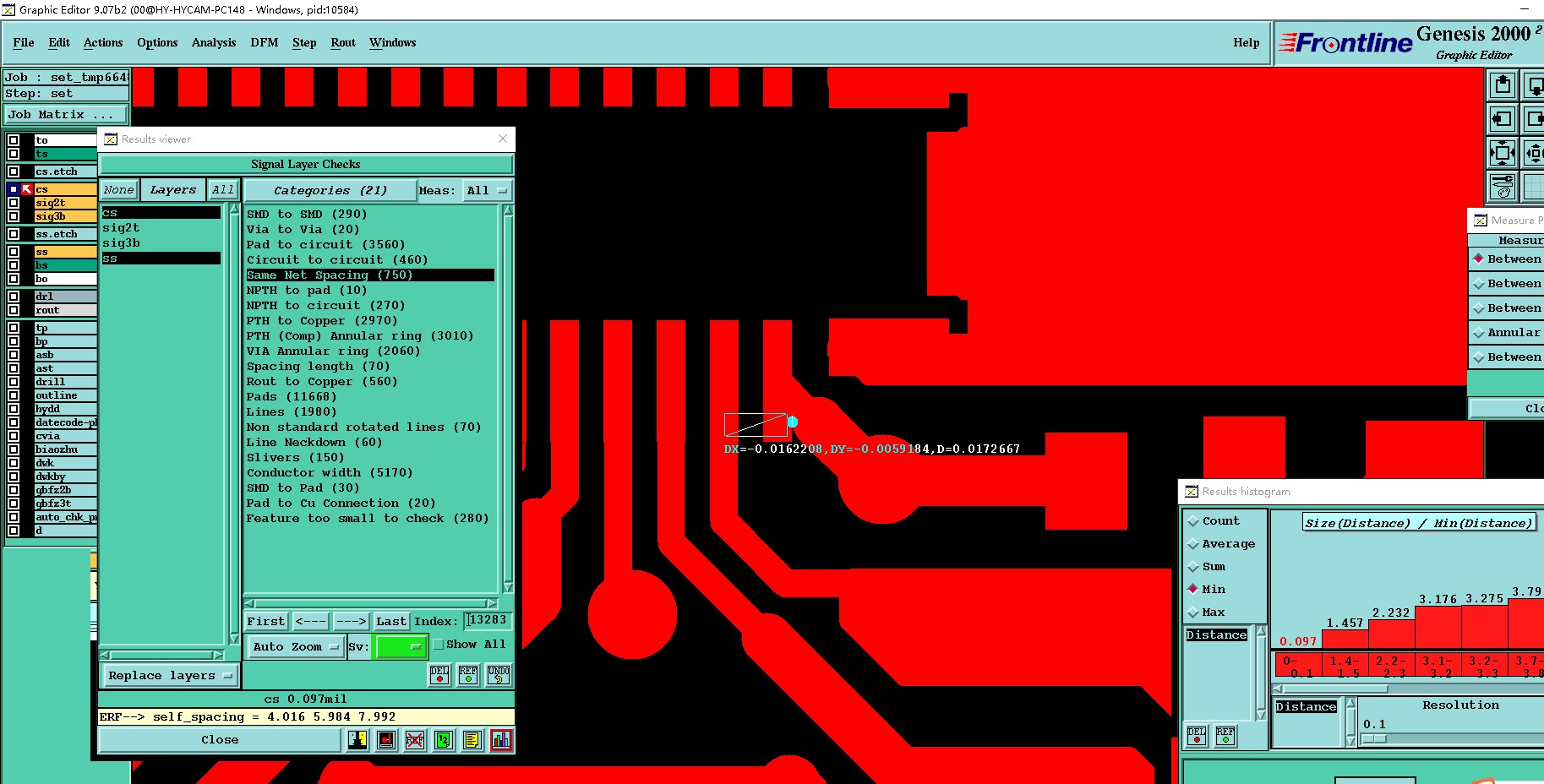Toggle the checkbox for layer to
This screenshot has width=1544, height=784.
tap(14, 140)
